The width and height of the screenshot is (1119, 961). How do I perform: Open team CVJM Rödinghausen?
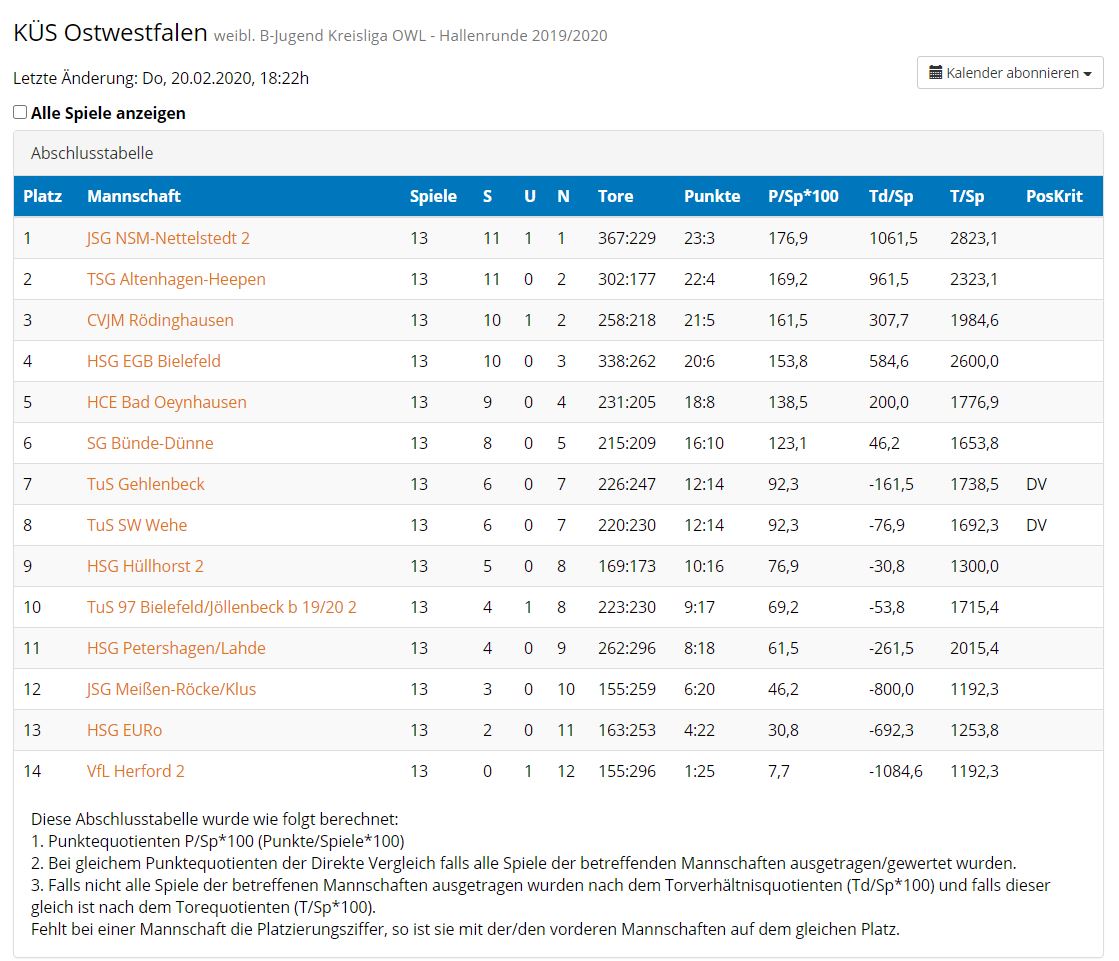[x=161, y=320]
